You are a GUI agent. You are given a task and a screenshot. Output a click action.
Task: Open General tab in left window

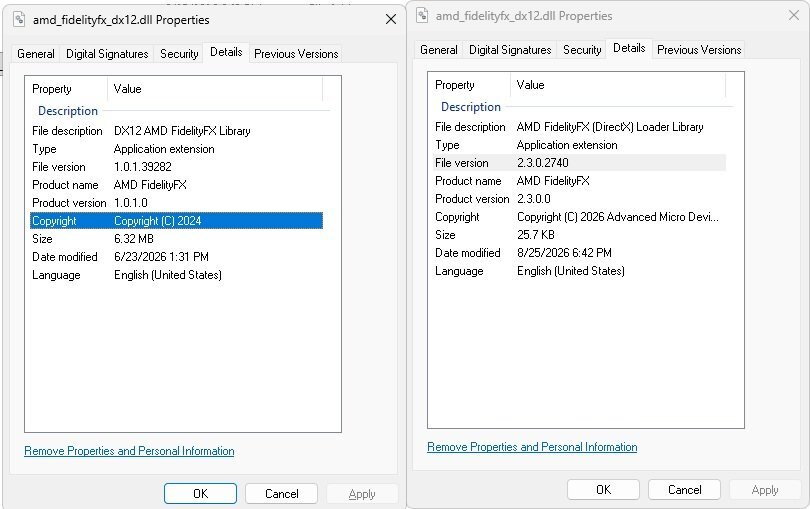tap(36, 54)
